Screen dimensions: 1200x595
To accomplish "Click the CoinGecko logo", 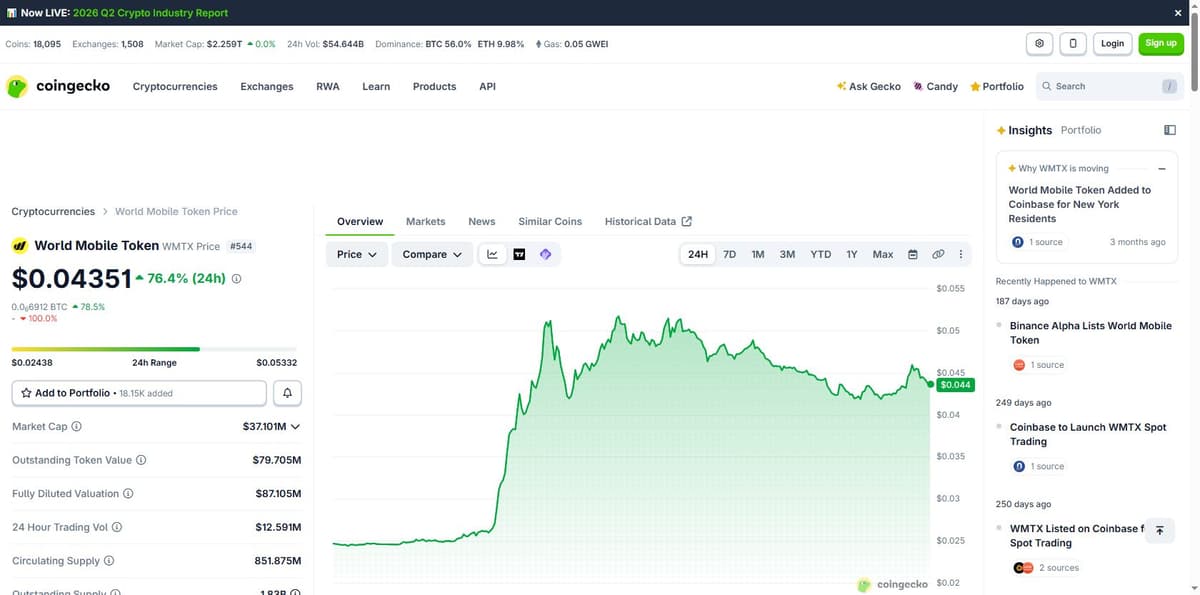I will click(x=58, y=86).
